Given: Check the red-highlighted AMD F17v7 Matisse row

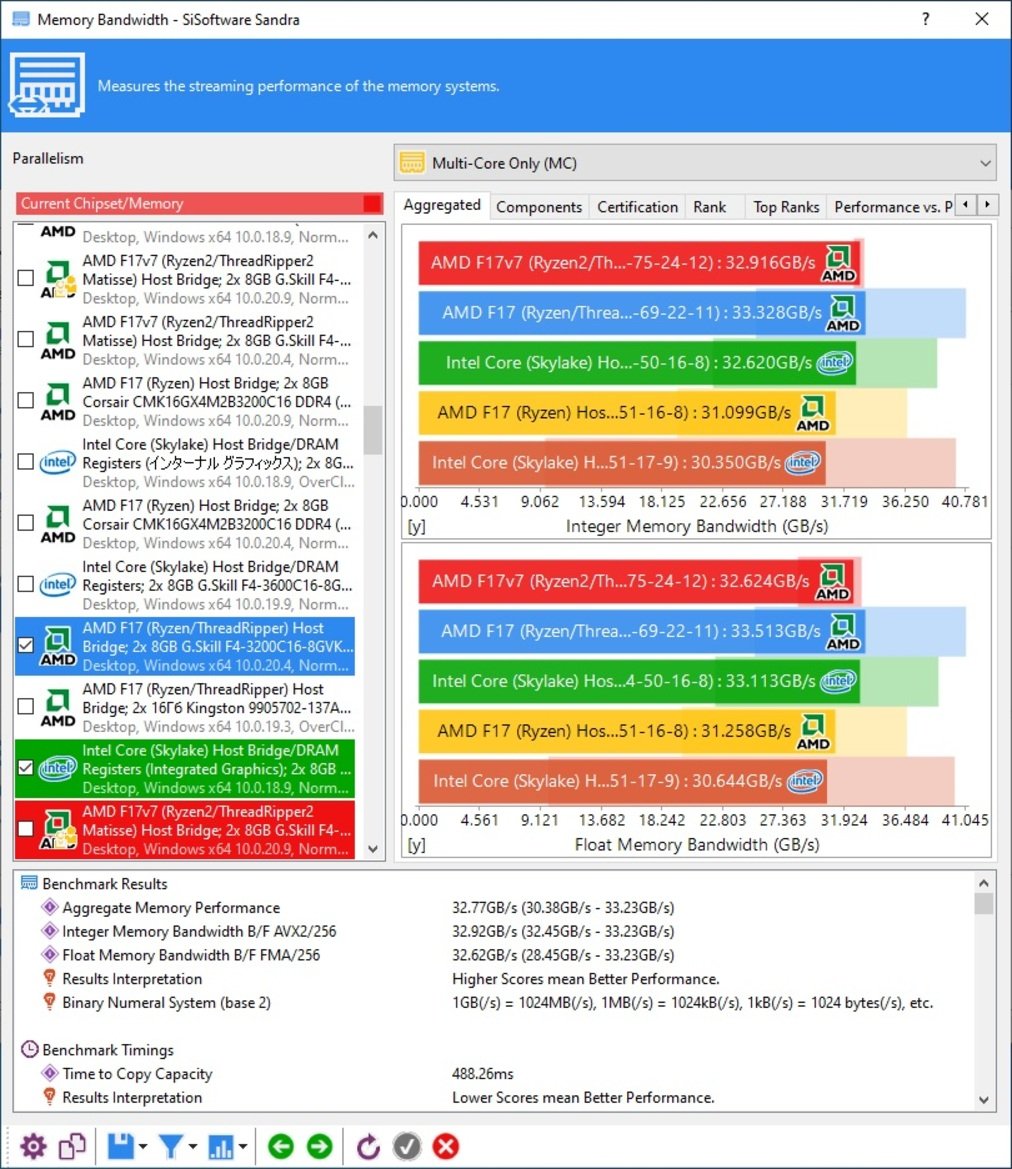Looking at the screenshot, I should point(25,828).
